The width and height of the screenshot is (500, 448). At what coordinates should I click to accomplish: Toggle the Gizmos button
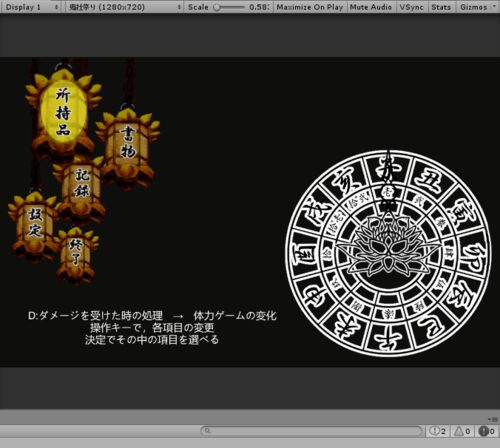[473, 7]
